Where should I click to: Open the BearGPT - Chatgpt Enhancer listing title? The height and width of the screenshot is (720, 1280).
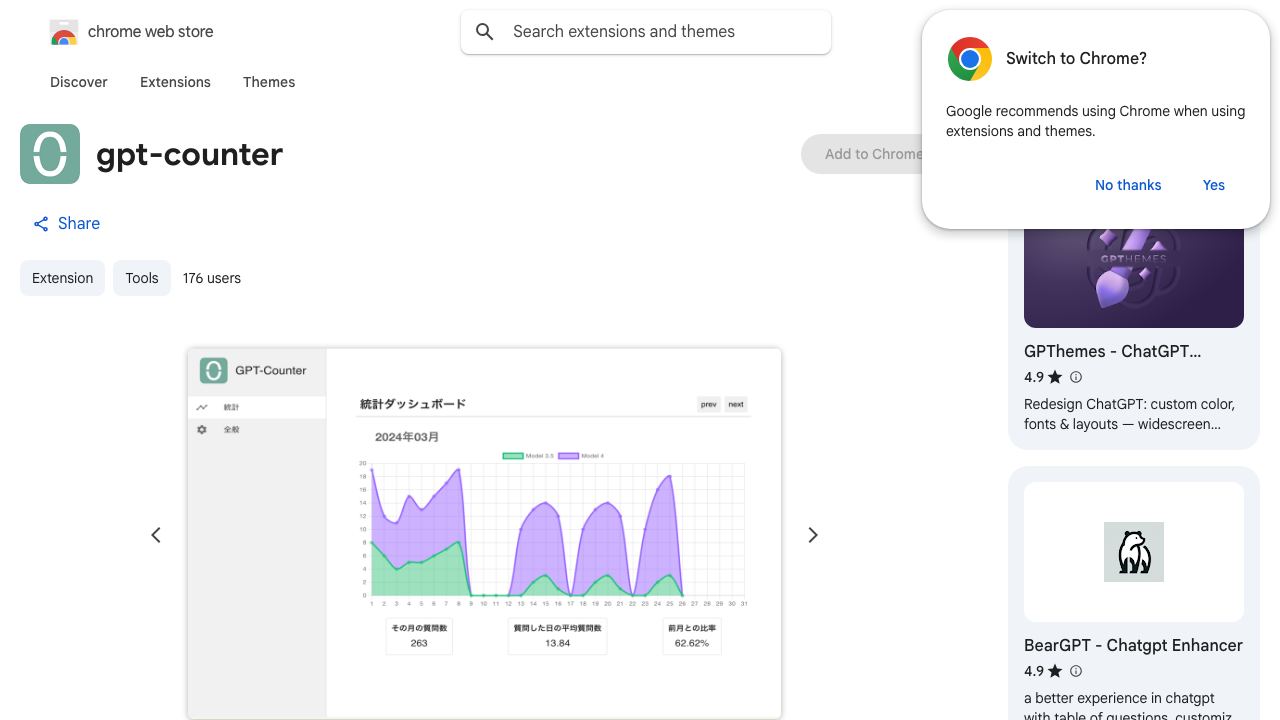[x=1133, y=645]
